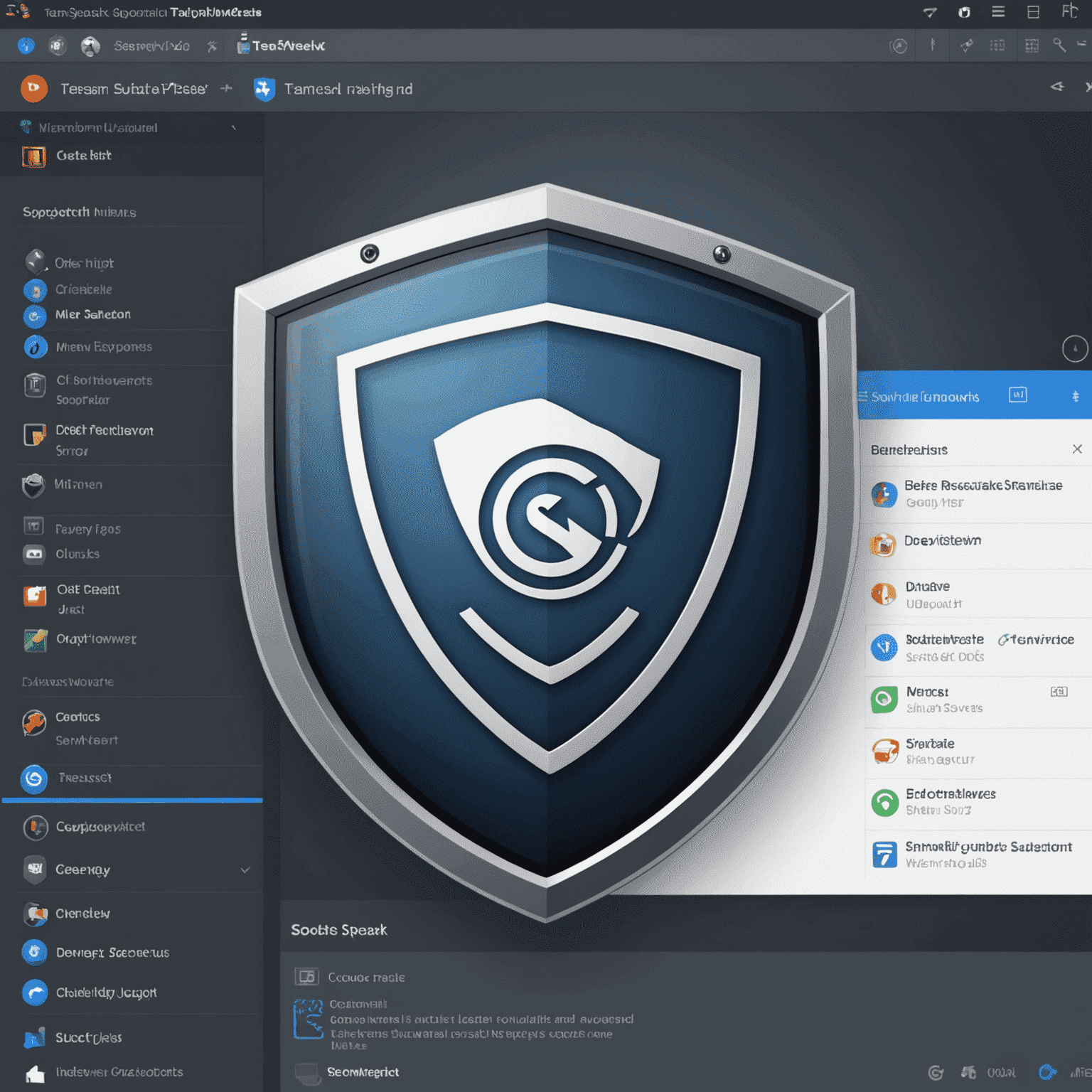
Task: Click the shield icon for 'Mitroten'
Action: (x=33, y=486)
